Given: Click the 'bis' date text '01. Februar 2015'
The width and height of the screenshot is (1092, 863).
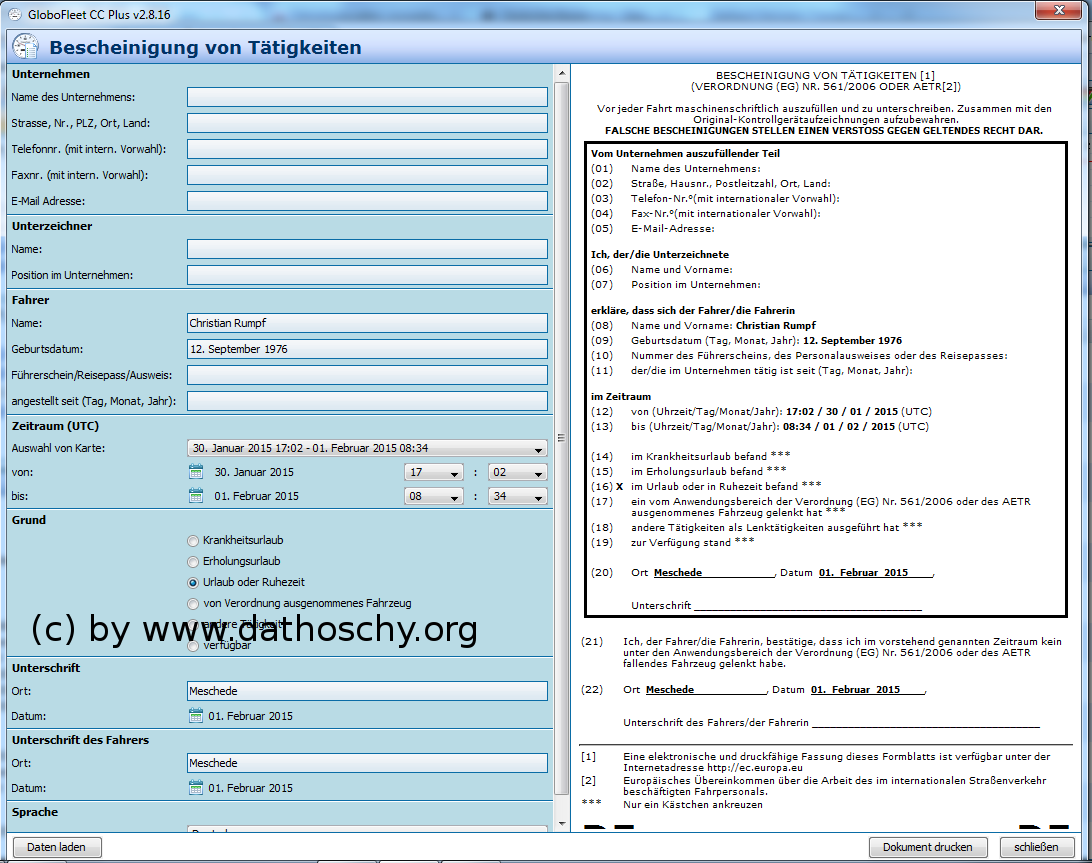Looking at the screenshot, I should [x=256, y=496].
